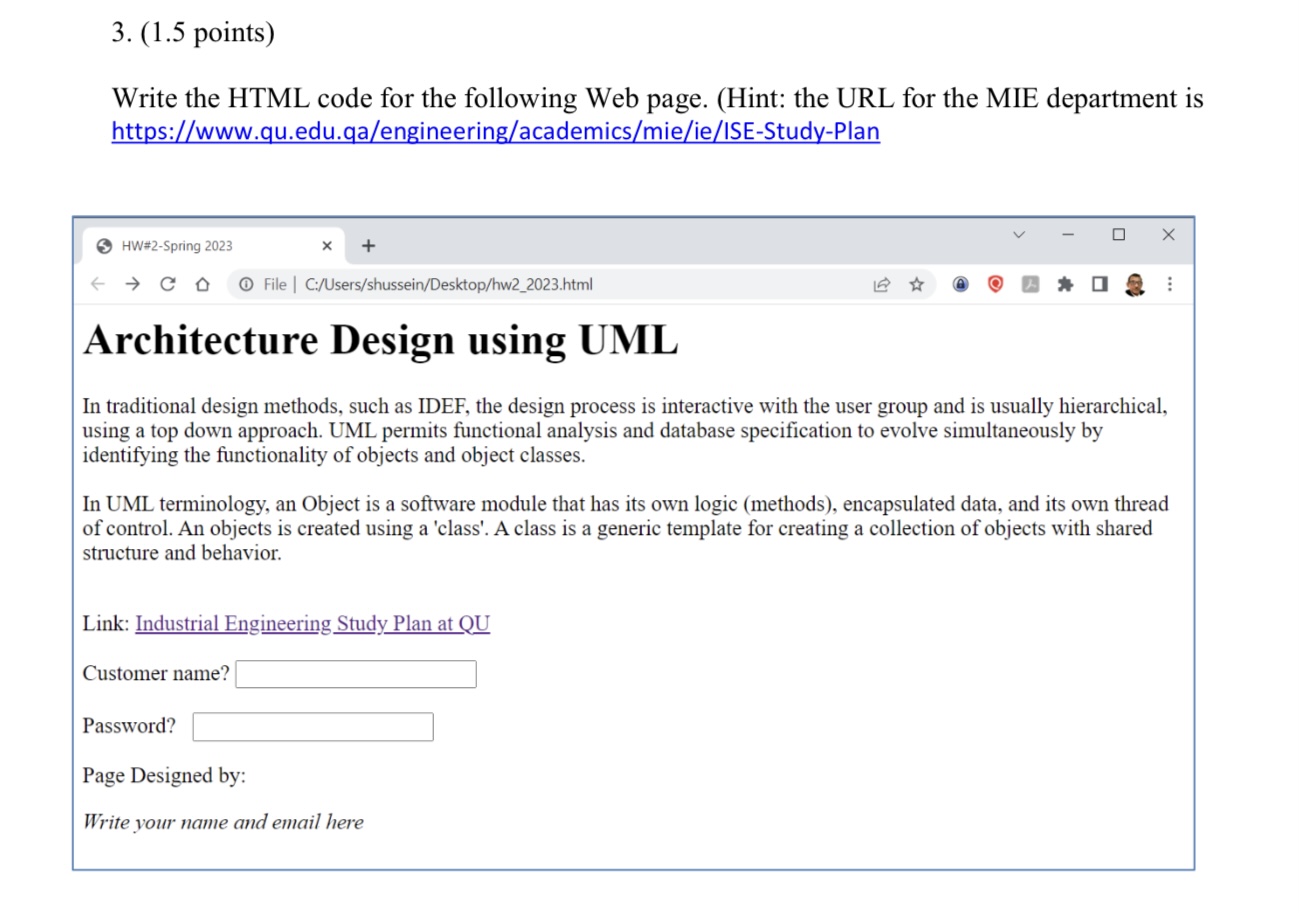Close the HW#2-Spring 2023 tab
The image size is (1301, 913).
(327, 246)
